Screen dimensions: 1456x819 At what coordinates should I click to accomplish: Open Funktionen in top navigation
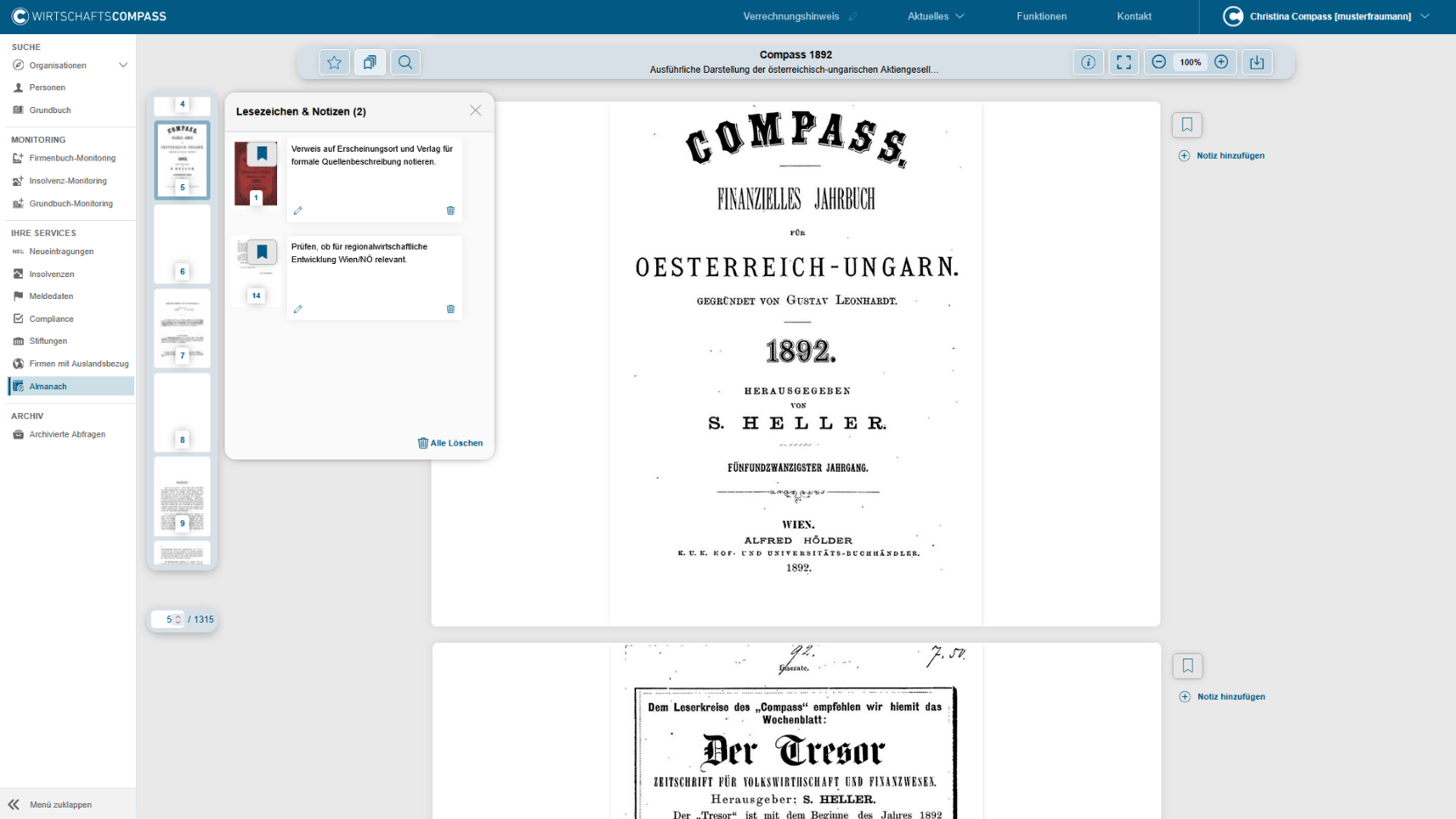pyautogui.click(x=1041, y=16)
